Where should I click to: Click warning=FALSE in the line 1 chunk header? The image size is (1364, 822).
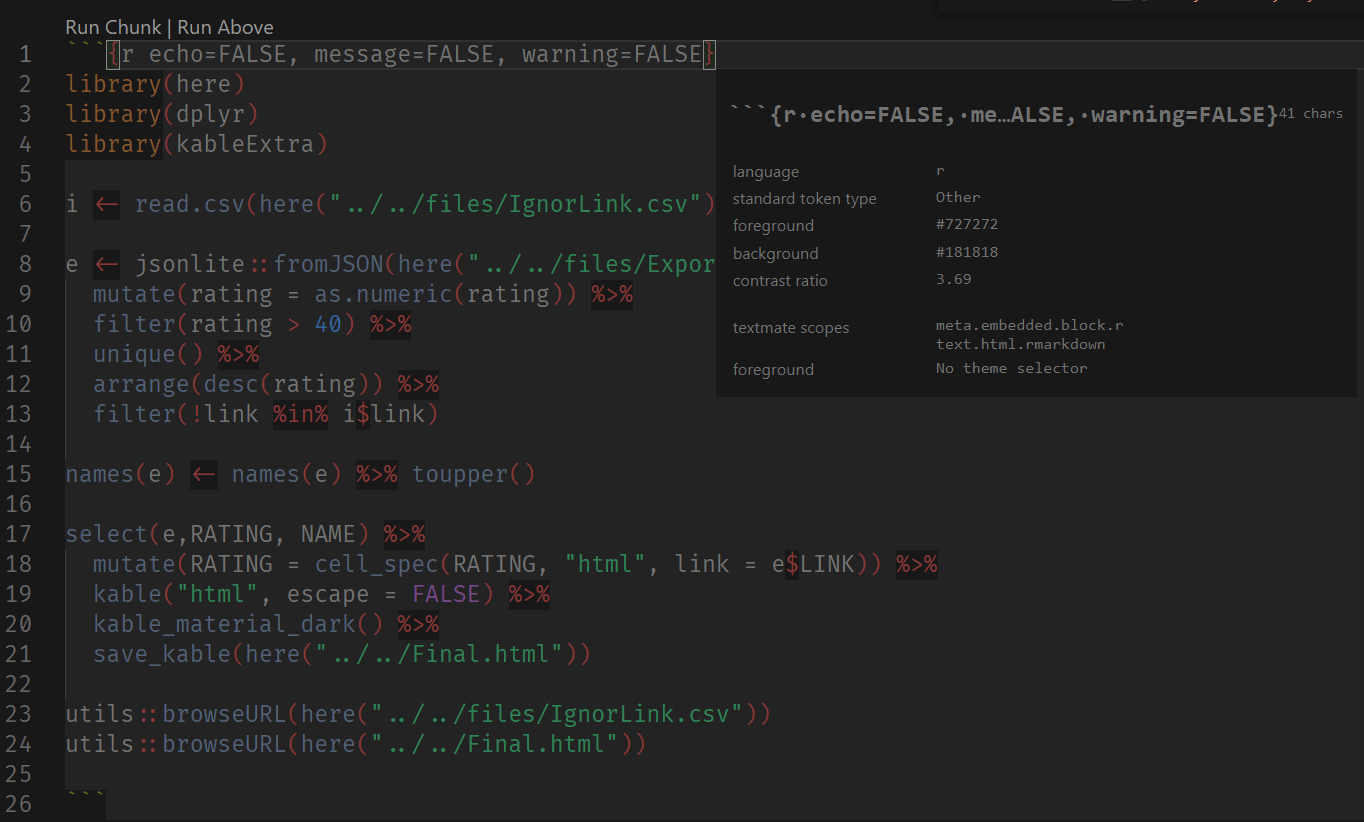(612, 54)
